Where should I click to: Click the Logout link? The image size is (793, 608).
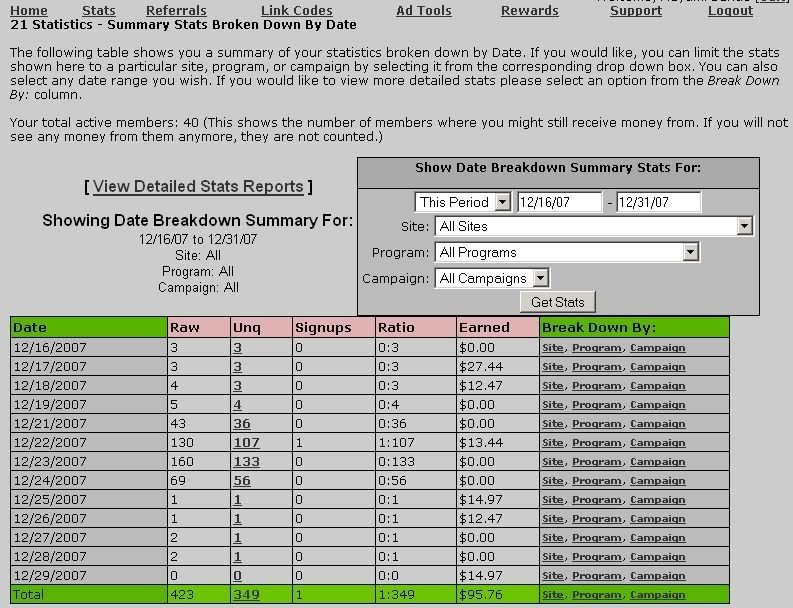[730, 11]
